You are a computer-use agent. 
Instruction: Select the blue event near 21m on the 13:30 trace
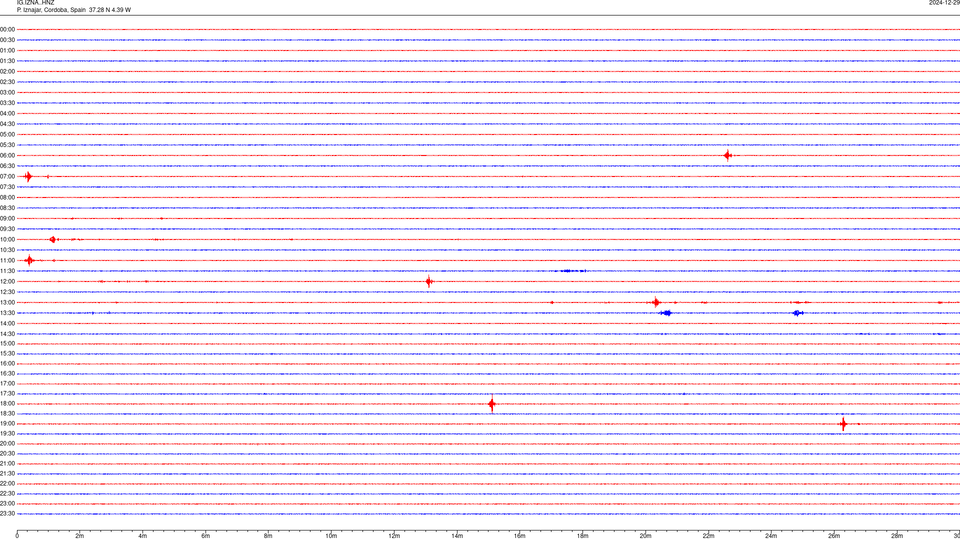666,313
